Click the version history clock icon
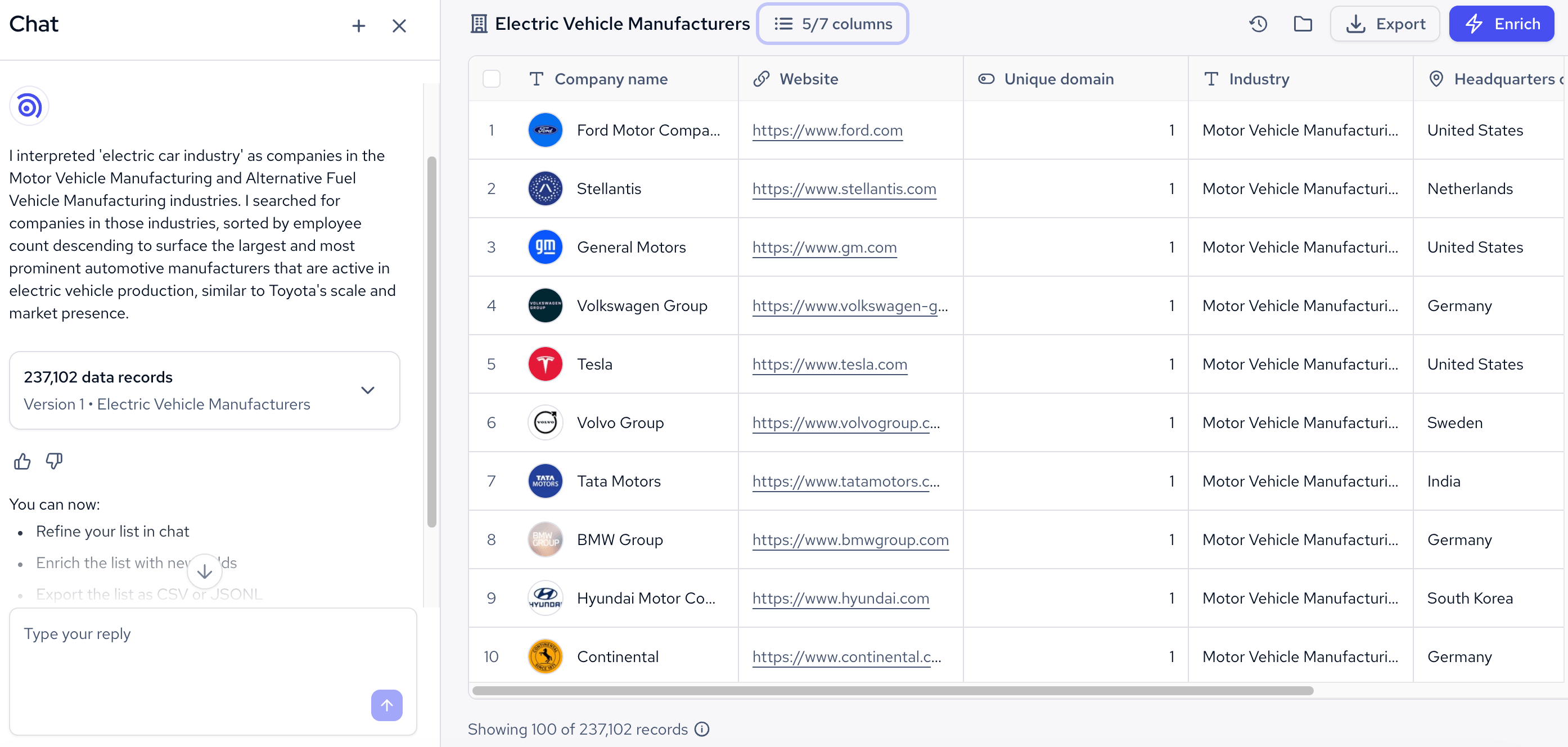Viewport: 1568px width, 747px height. 1258,24
